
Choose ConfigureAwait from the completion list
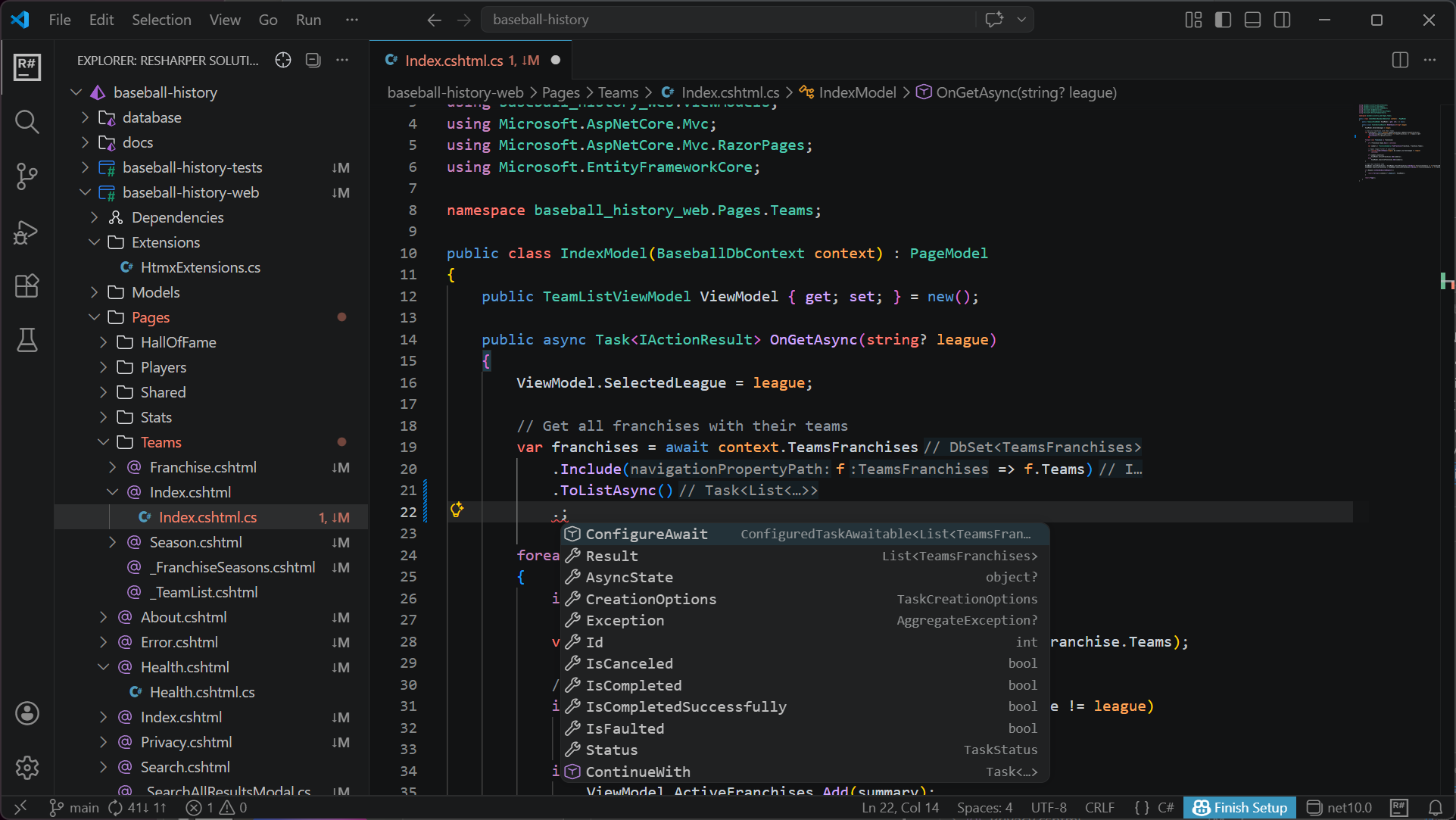(x=647, y=534)
